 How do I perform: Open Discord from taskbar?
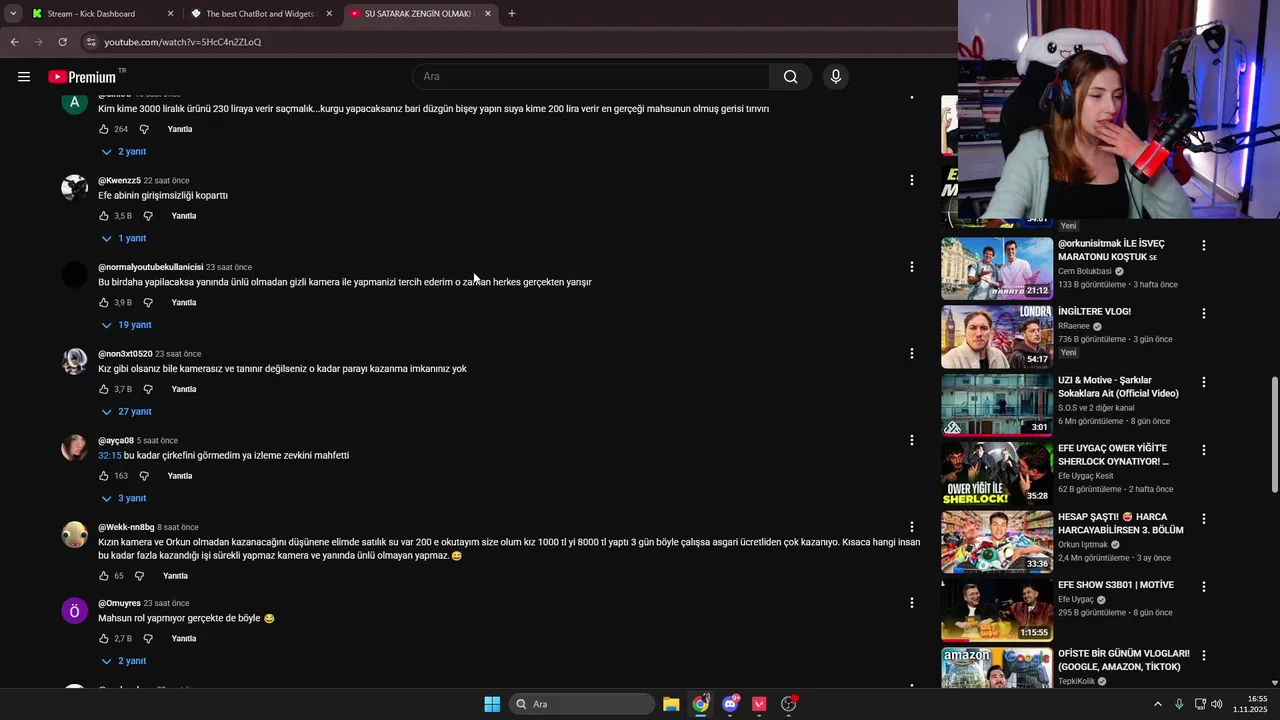(x=731, y=704)
